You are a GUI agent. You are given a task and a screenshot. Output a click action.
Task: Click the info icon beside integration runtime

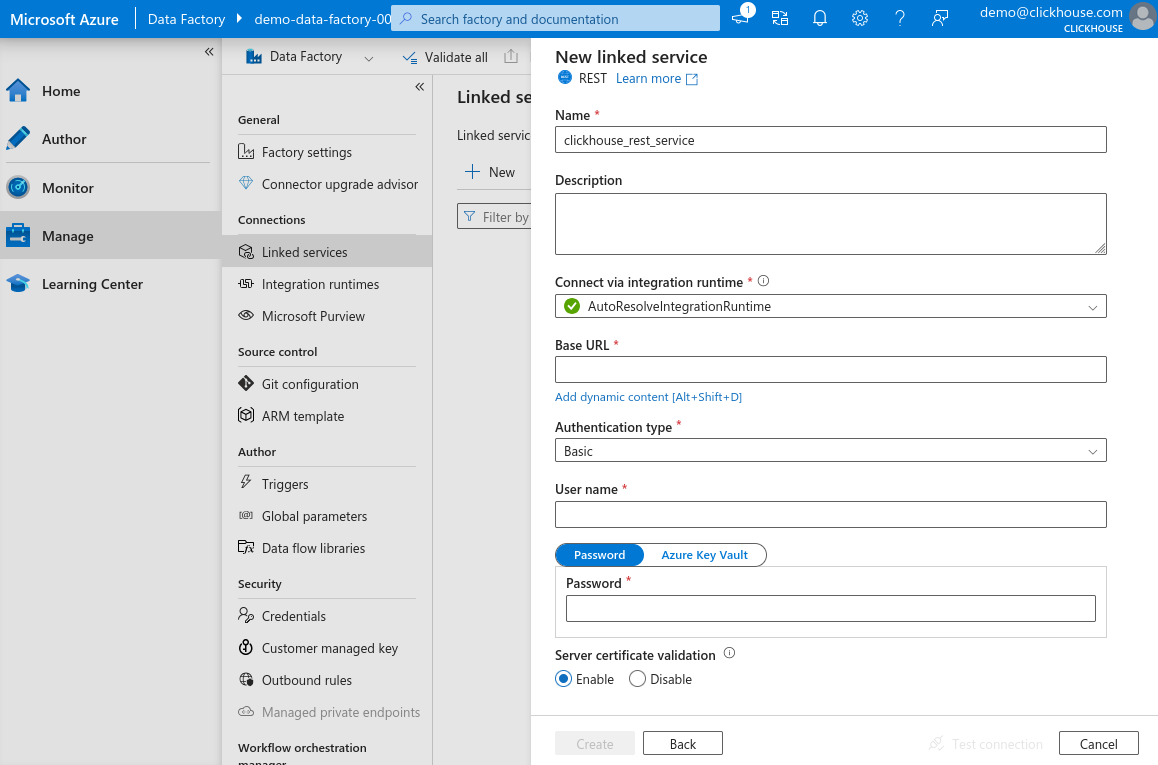(x=764, y=282)
